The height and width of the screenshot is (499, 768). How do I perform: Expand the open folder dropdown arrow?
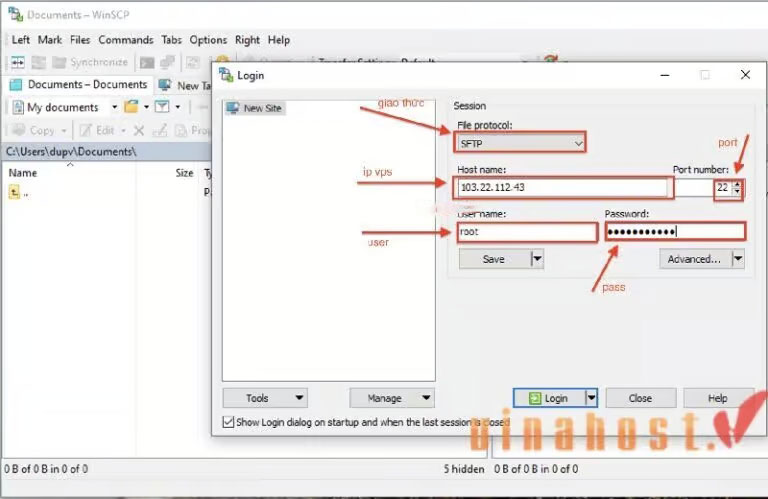tap(146, 107)
